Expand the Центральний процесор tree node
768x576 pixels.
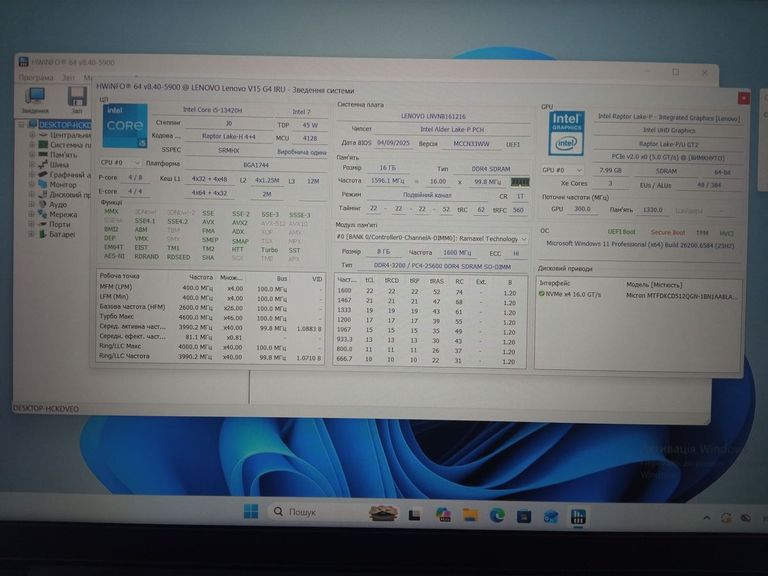[32, 135]
